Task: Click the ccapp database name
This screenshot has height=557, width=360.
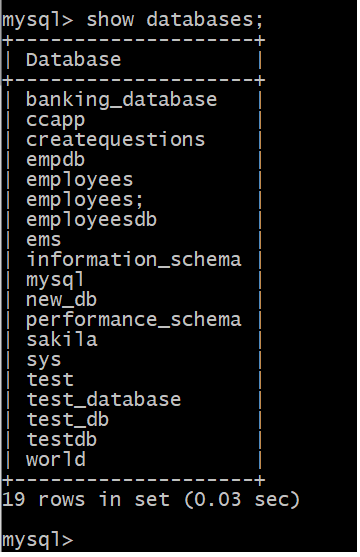Action: click(55, 120)
